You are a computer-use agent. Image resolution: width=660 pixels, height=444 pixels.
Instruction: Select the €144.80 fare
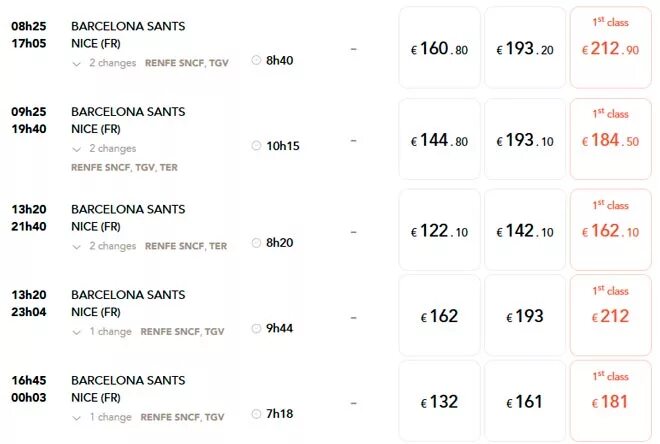point(439,139)
